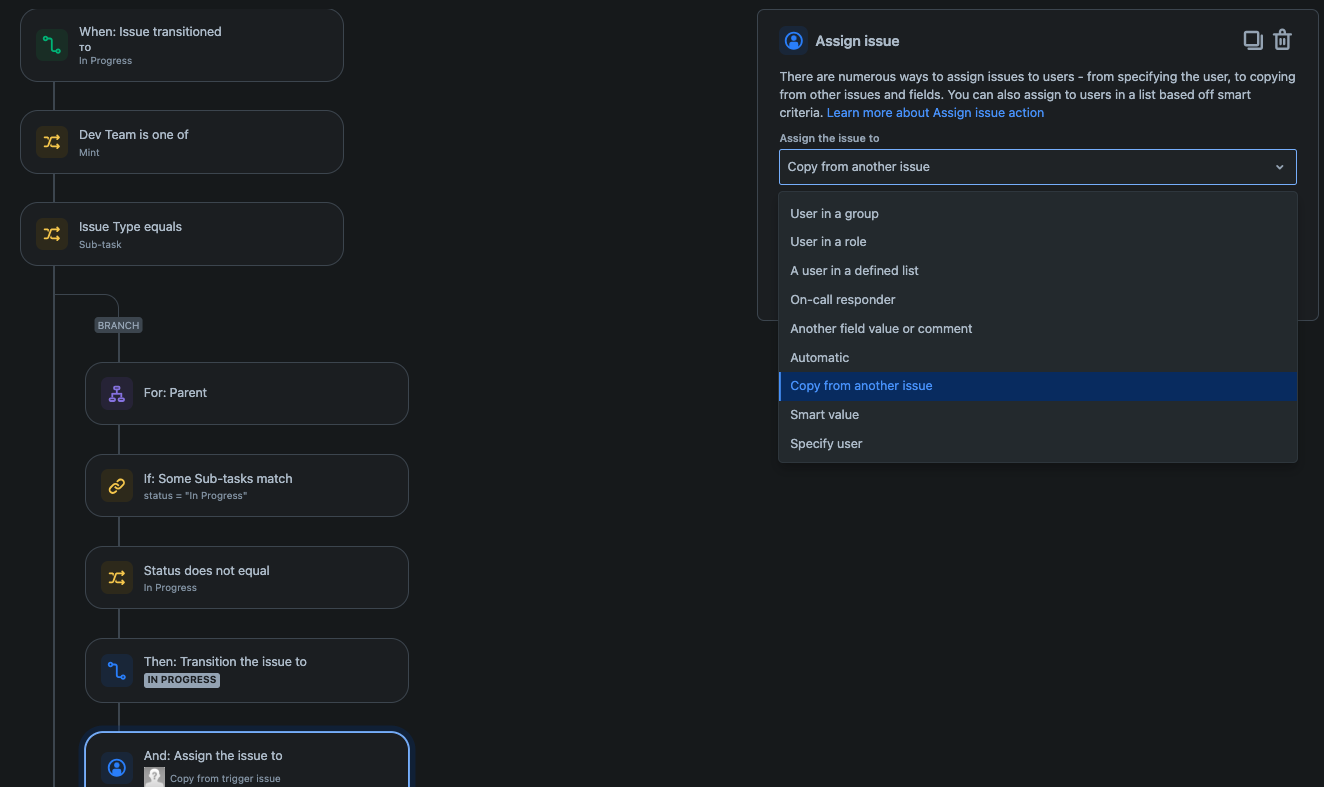Click the For: Parent branch icon

click(116, 393)
